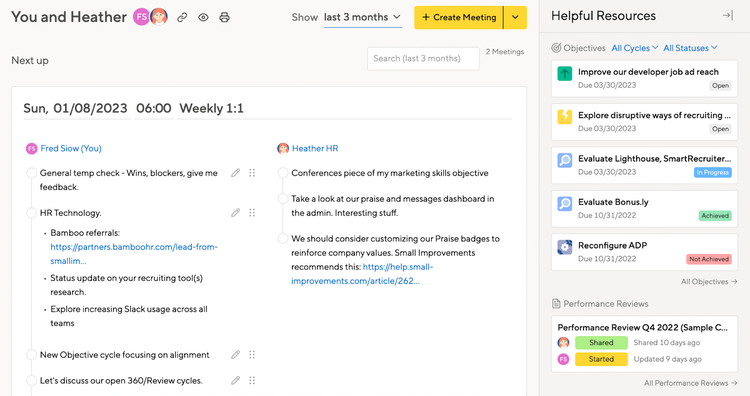Screen dimensions: 750x396
Task: Click Started status badge on performance review
Action: coord(601,359)
